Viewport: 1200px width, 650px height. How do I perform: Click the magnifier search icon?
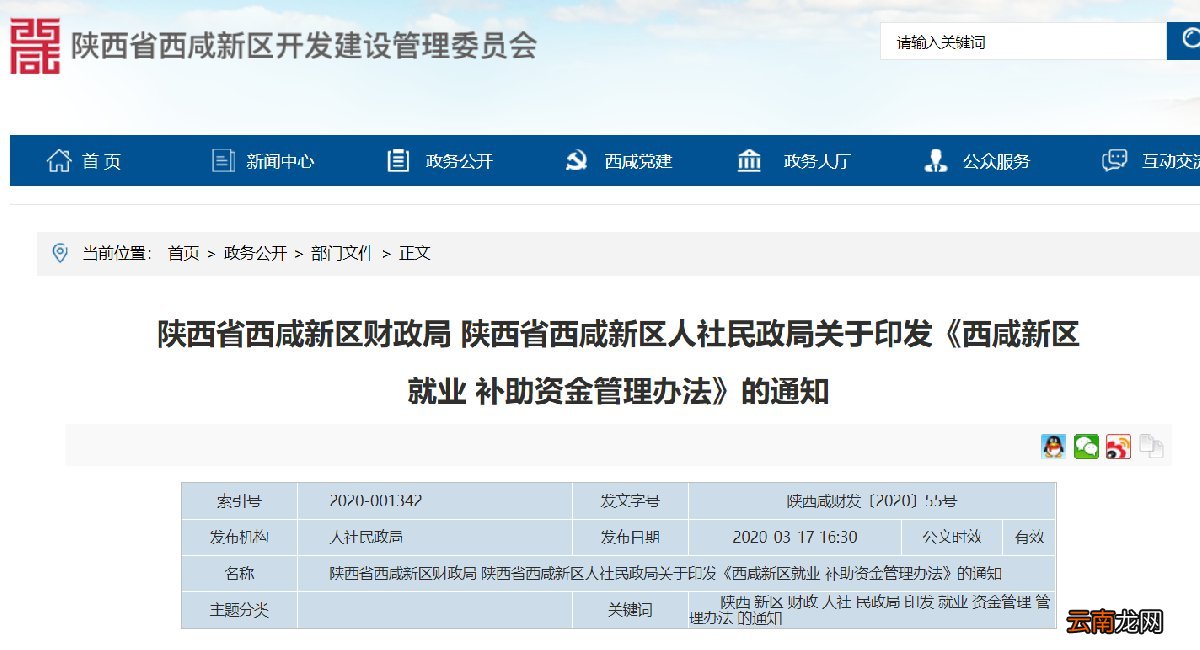click(1188, 41)
